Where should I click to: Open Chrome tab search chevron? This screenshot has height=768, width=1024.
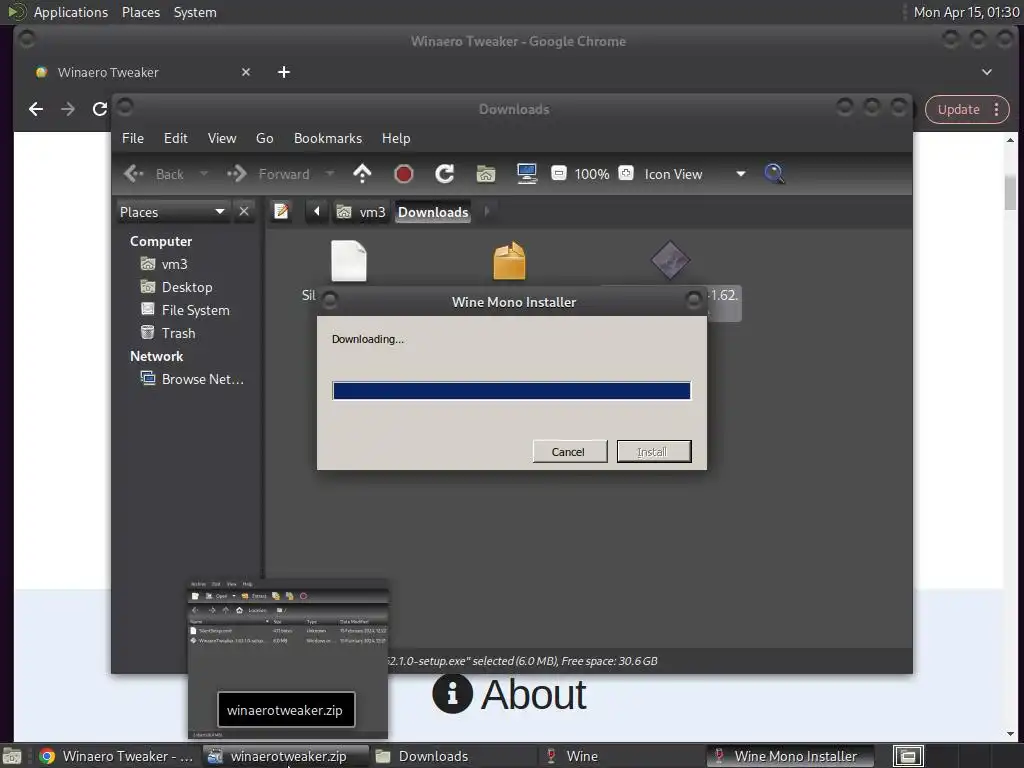click(x=987, y=72)
